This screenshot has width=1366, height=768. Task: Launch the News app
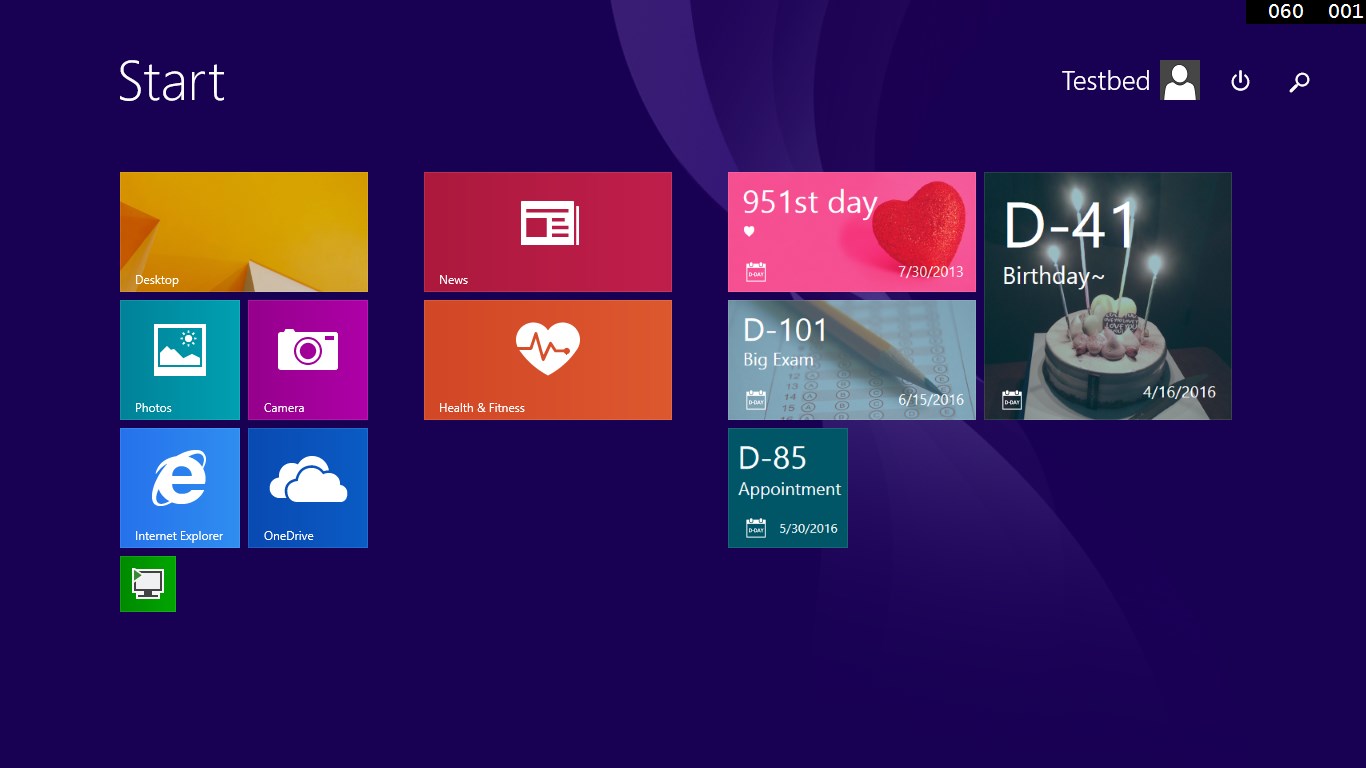[x=548, y=231]
